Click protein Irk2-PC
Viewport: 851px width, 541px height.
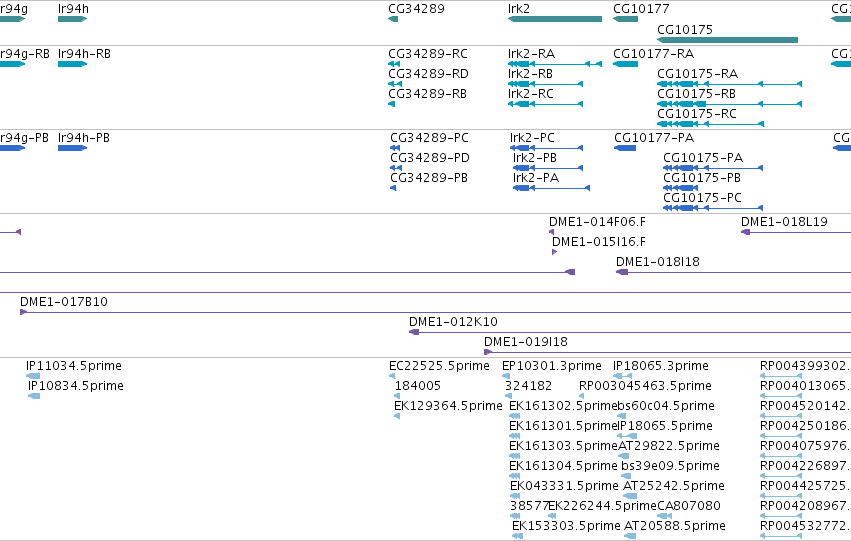tap(532, 138)
